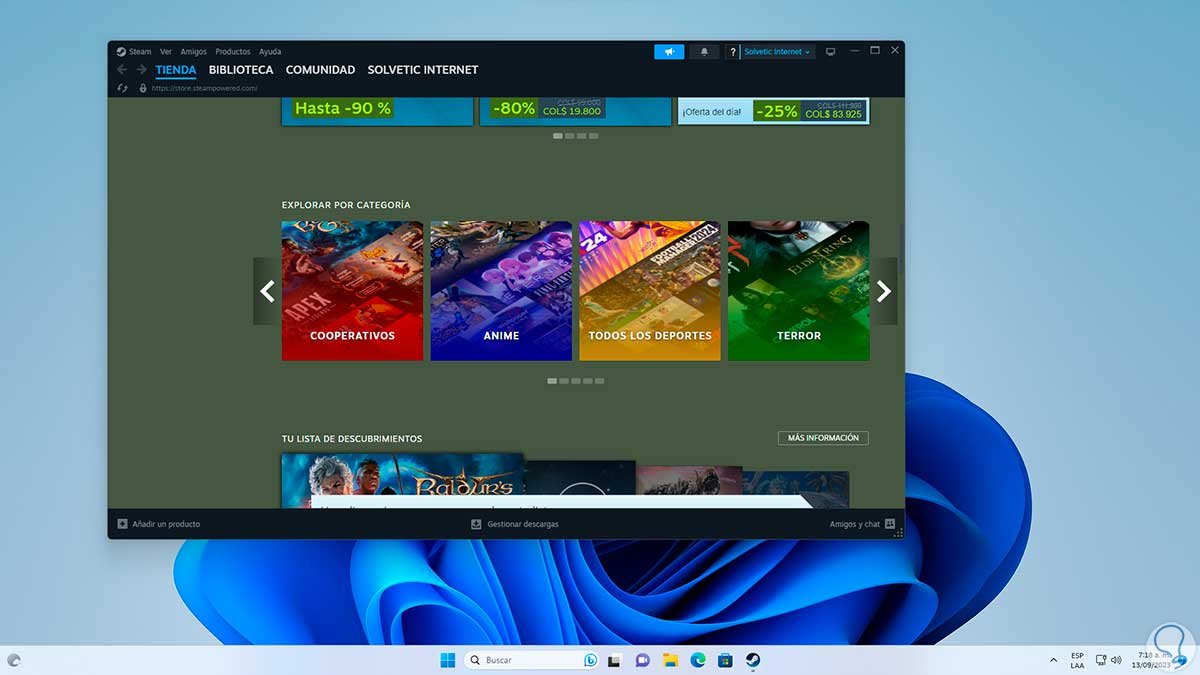
Task: Open the Amigos menu
Action: [193, 52]
